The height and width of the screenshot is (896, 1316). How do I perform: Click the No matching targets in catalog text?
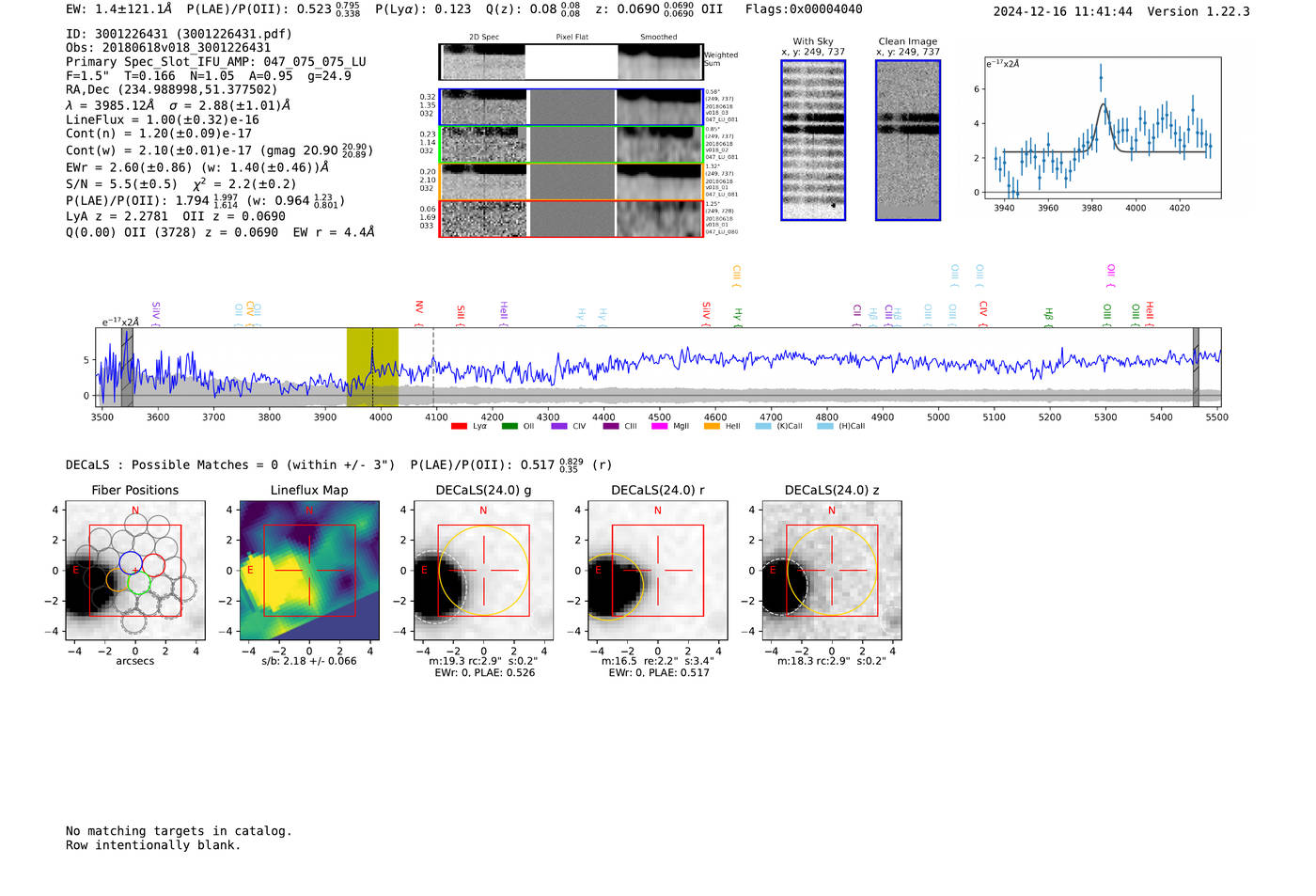pos(179,831)
